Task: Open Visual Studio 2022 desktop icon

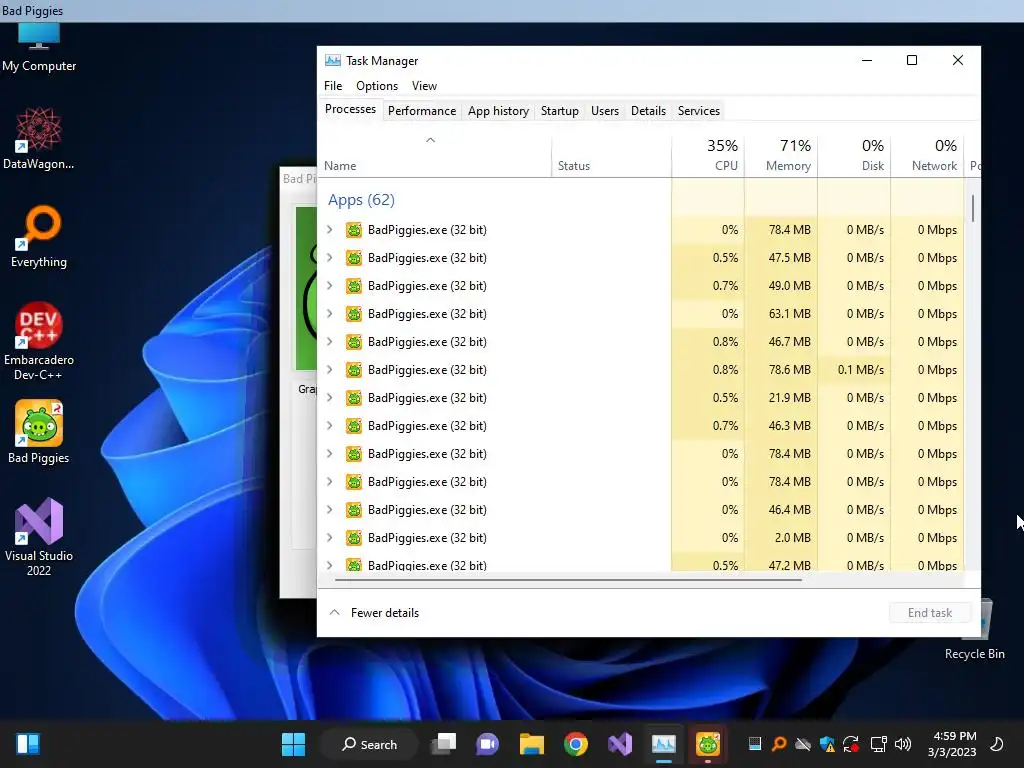Action: [39, 537]
